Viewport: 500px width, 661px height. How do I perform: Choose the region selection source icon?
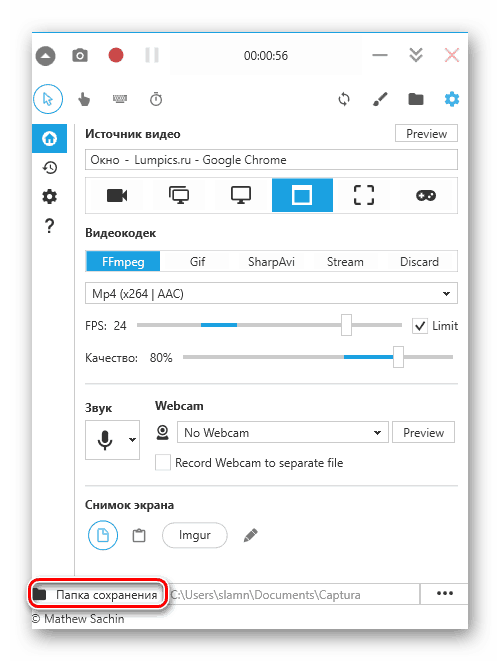(x=363, y=196)
